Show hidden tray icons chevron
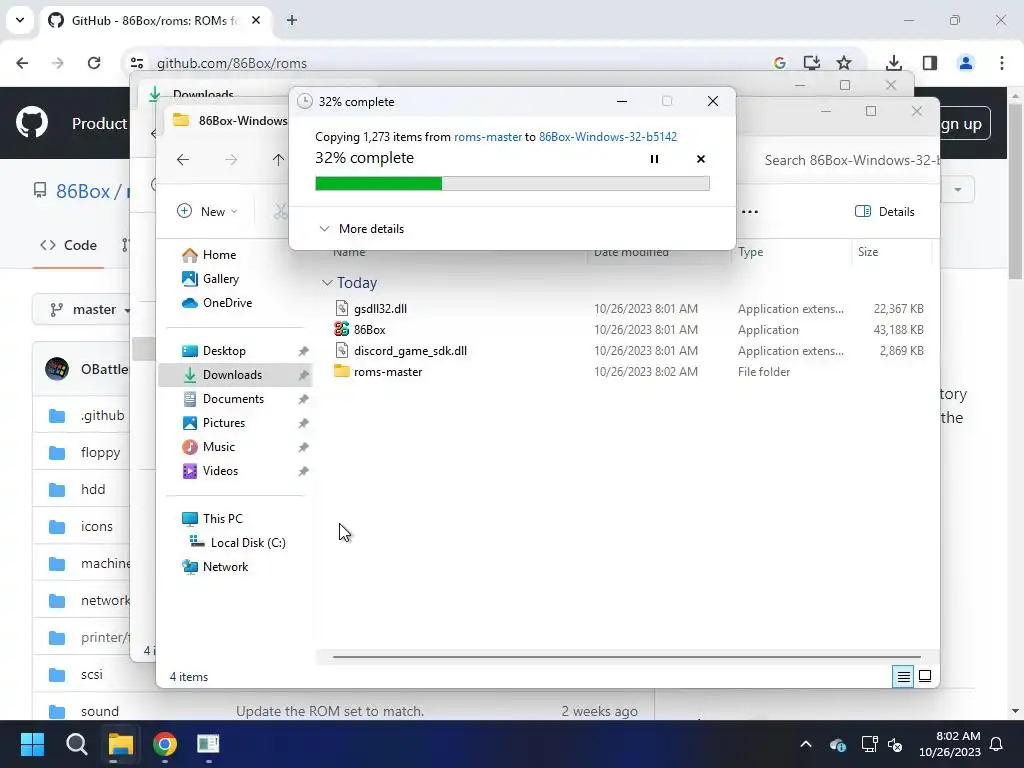This screenshot has height=768, width=1024. tap(806, 744)
